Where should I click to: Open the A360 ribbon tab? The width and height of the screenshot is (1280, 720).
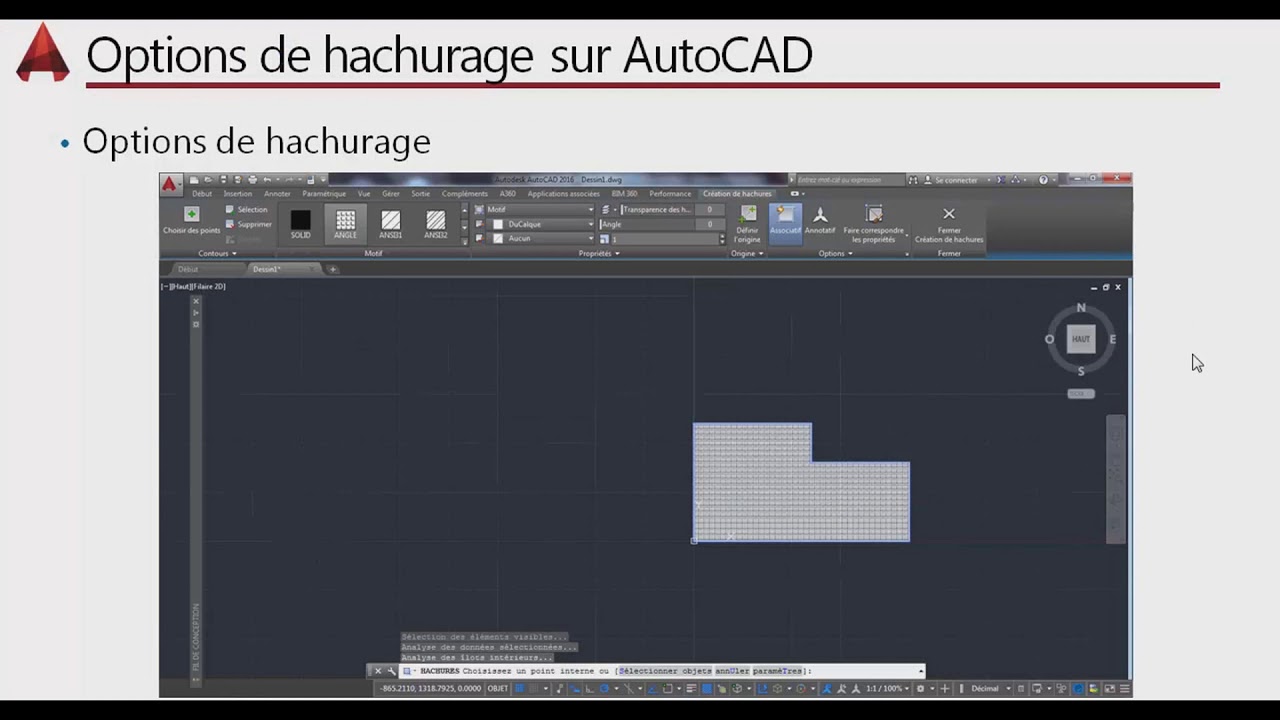tap(508, 194)
